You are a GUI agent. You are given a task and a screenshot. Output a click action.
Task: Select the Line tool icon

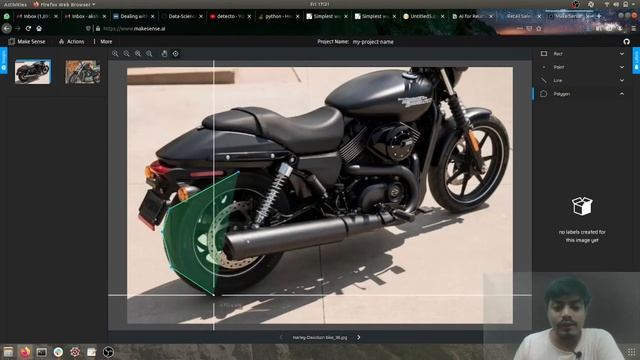[544, 80]
